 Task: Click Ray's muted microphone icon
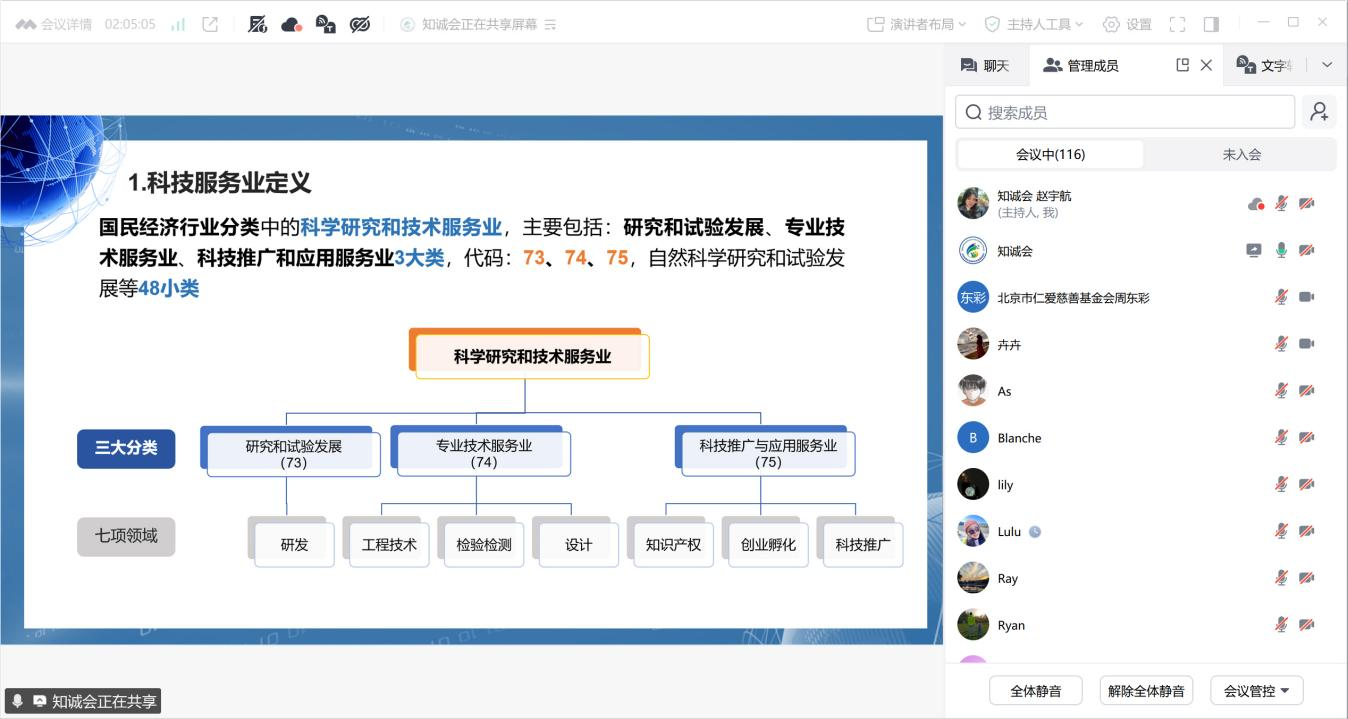1281,578
